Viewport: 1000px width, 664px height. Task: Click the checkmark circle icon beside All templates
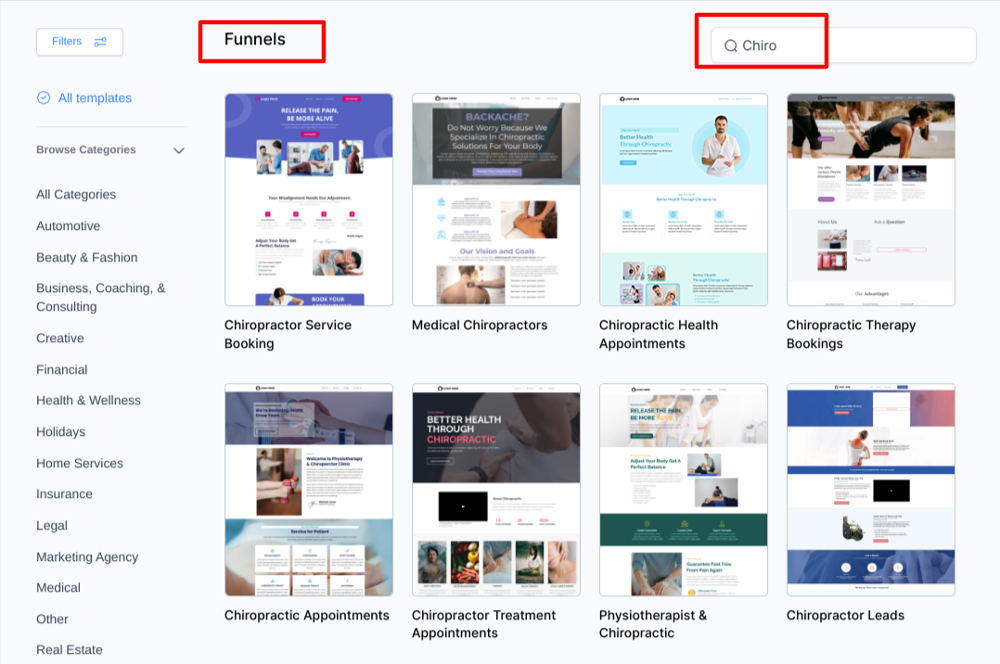[42, 97]
